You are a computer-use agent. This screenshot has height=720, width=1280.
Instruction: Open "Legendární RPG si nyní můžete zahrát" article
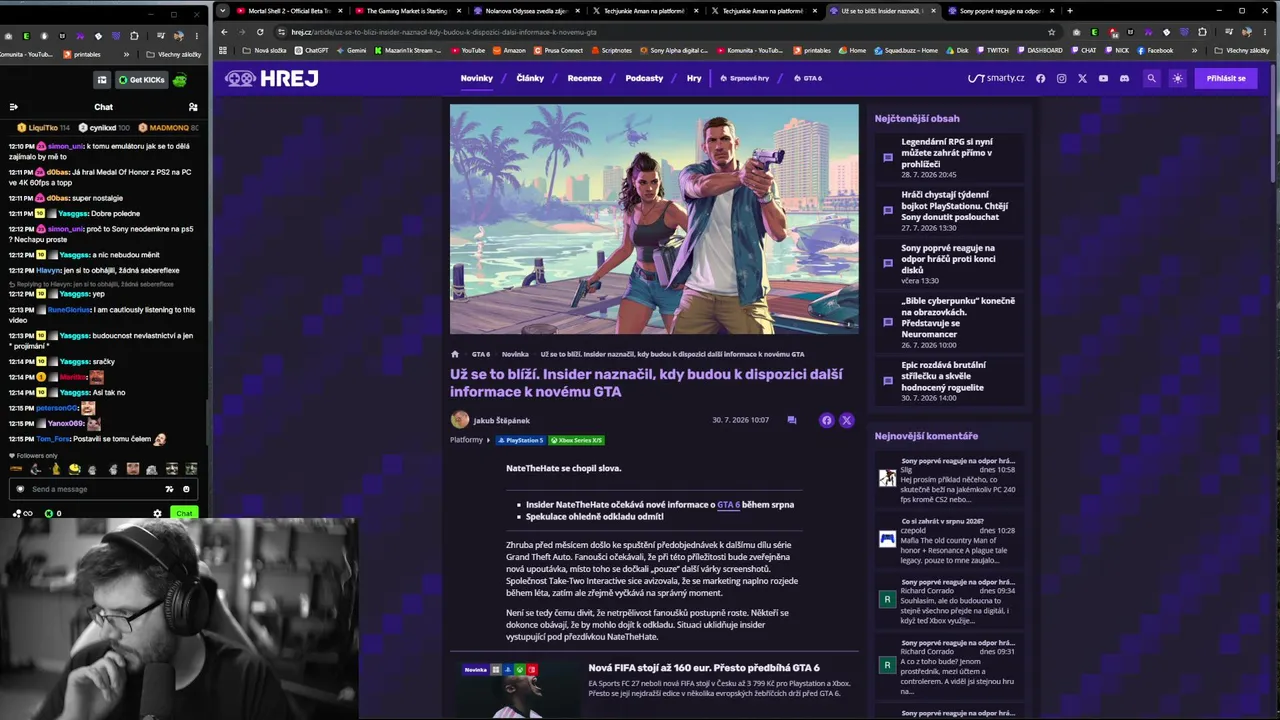[x=947, y=153]
